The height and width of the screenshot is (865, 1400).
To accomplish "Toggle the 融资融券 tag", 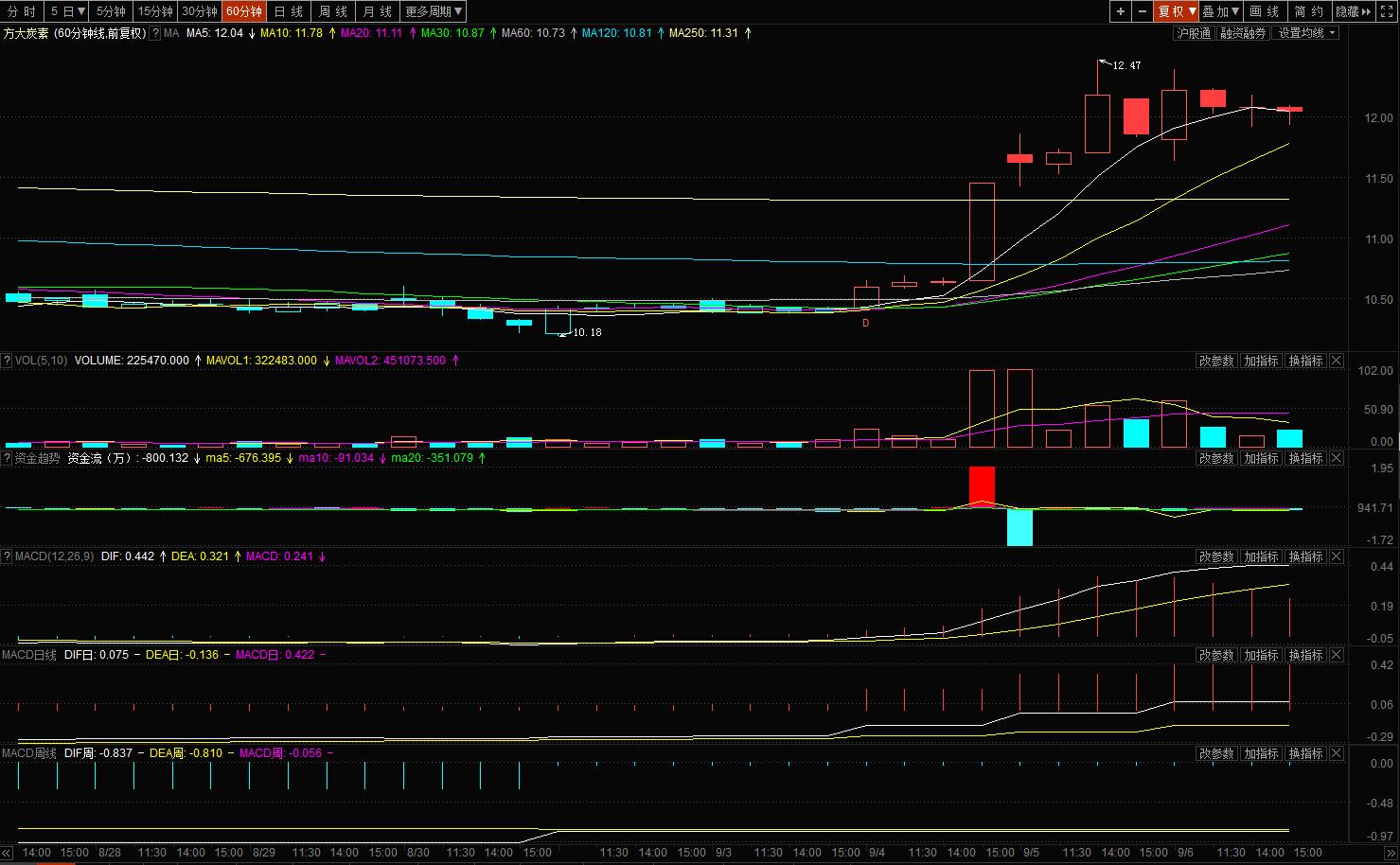I will [1243, 33].
